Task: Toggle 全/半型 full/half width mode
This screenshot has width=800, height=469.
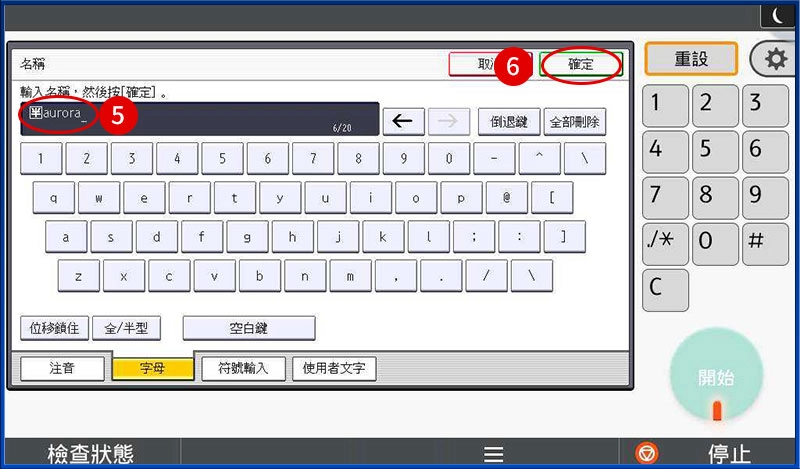Action: pyautogui.click(x=126, y=328)
